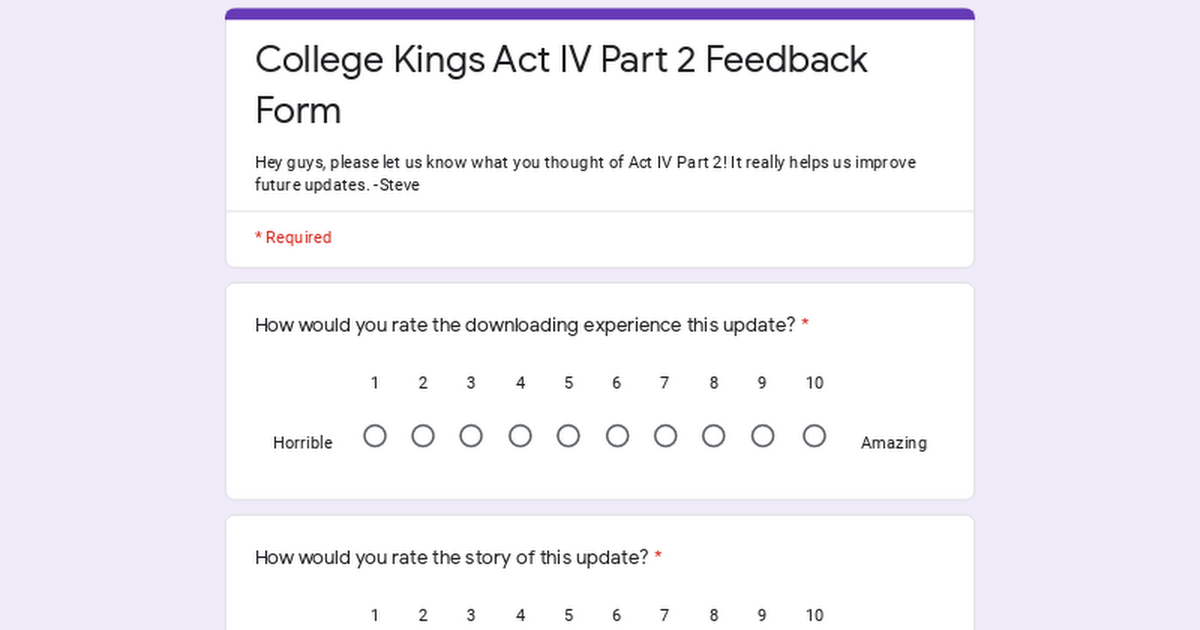Click the Horrible scale label
1200x630 pixels.
click(x=303, y=442)
